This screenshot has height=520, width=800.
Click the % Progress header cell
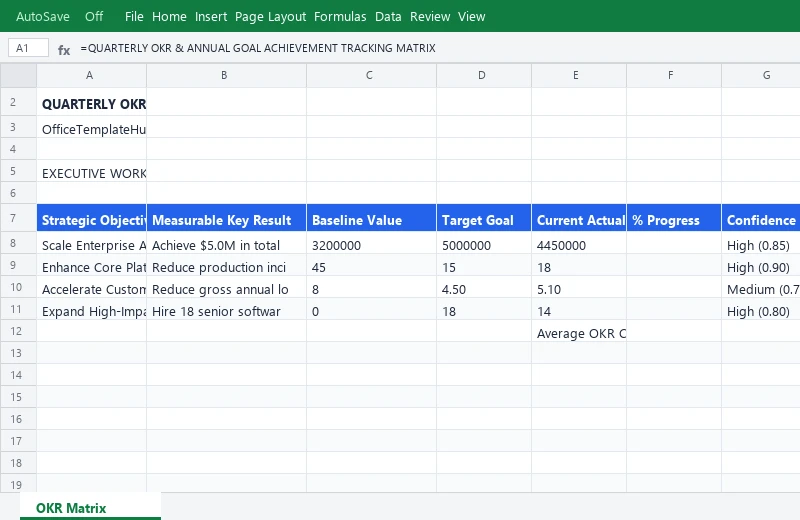673,218
